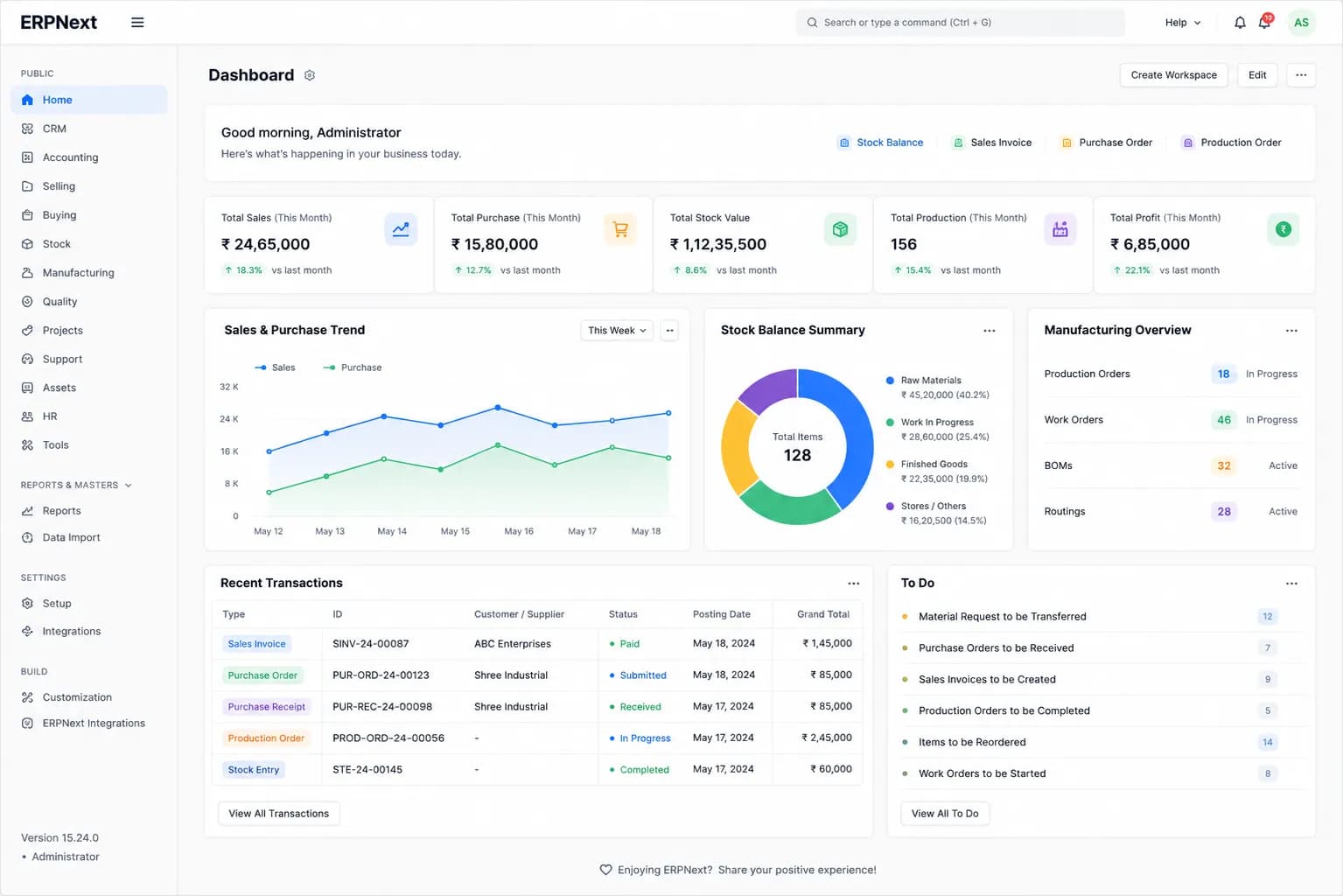The height and width of the screenshot is (896, 1343).
Task: Open the Production Order shortcut link
Action: [1231, 143]
